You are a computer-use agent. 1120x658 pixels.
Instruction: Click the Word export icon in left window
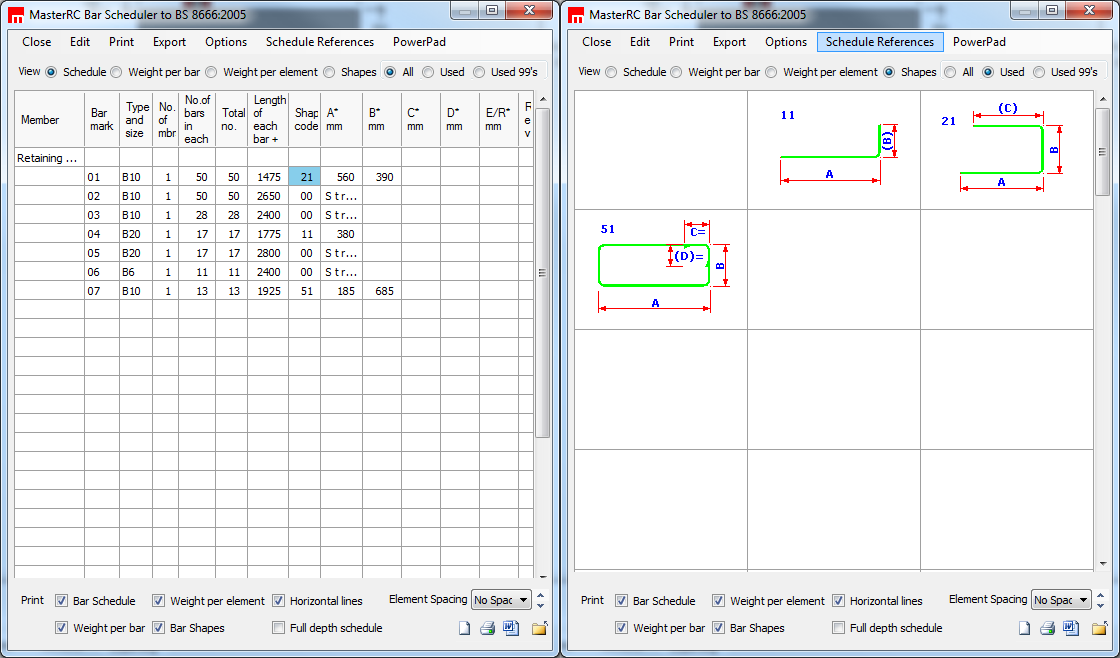click(511, 629)
